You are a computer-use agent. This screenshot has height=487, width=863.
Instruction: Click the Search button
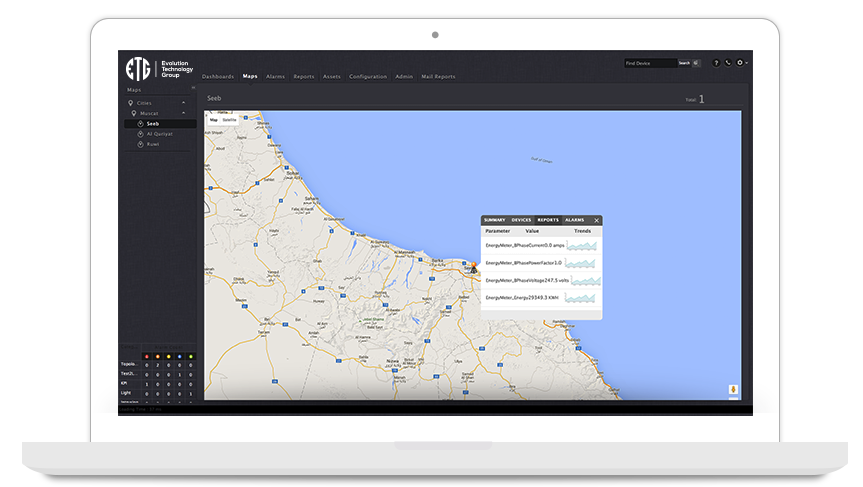684,63
